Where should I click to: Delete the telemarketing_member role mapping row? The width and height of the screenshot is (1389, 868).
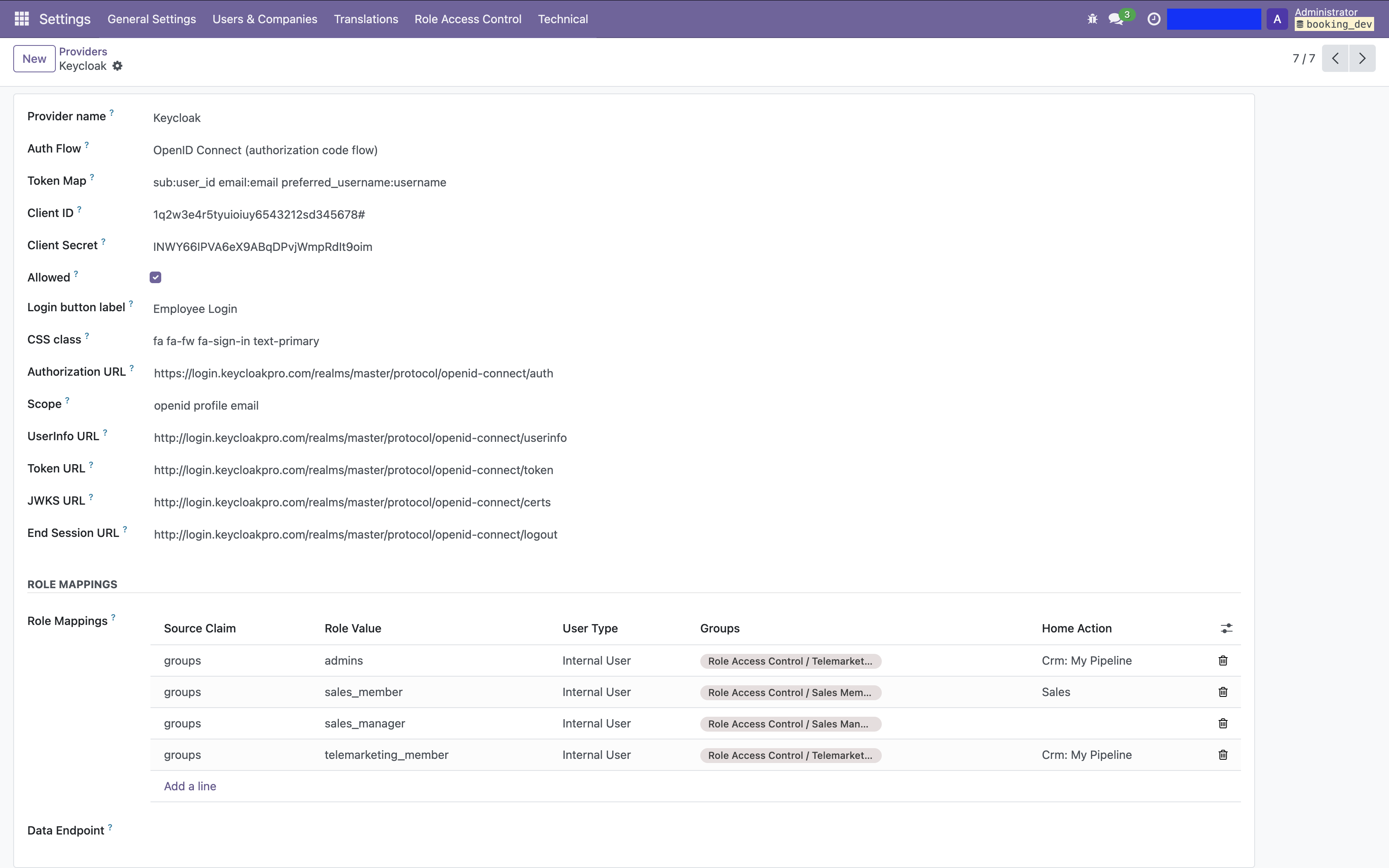[x=1223, y=755]
